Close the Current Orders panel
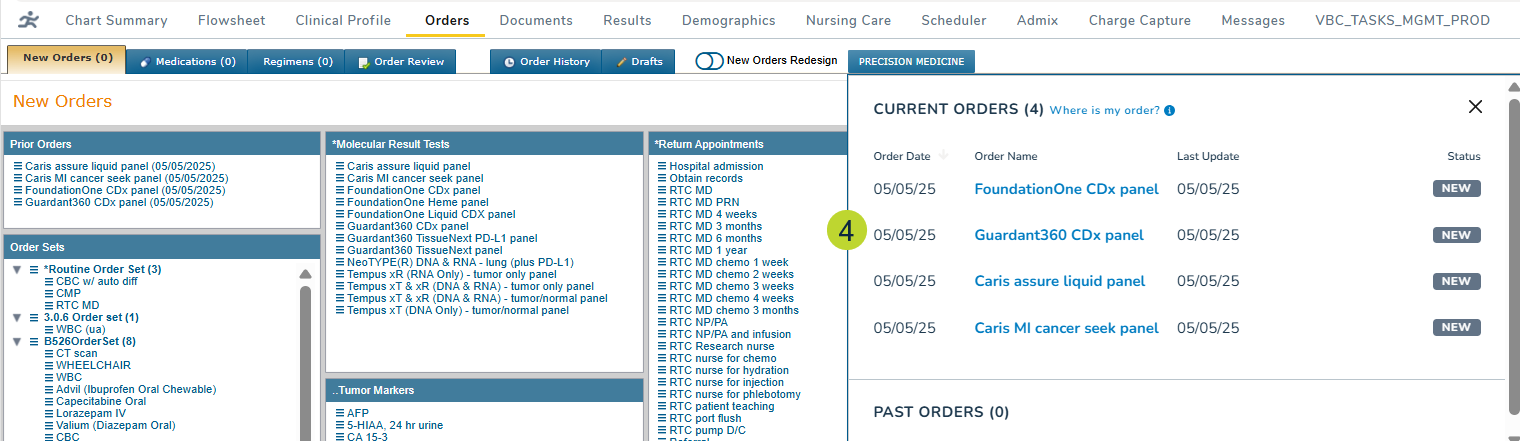This screenshot has width=1520, height=441. [1475, 107]
